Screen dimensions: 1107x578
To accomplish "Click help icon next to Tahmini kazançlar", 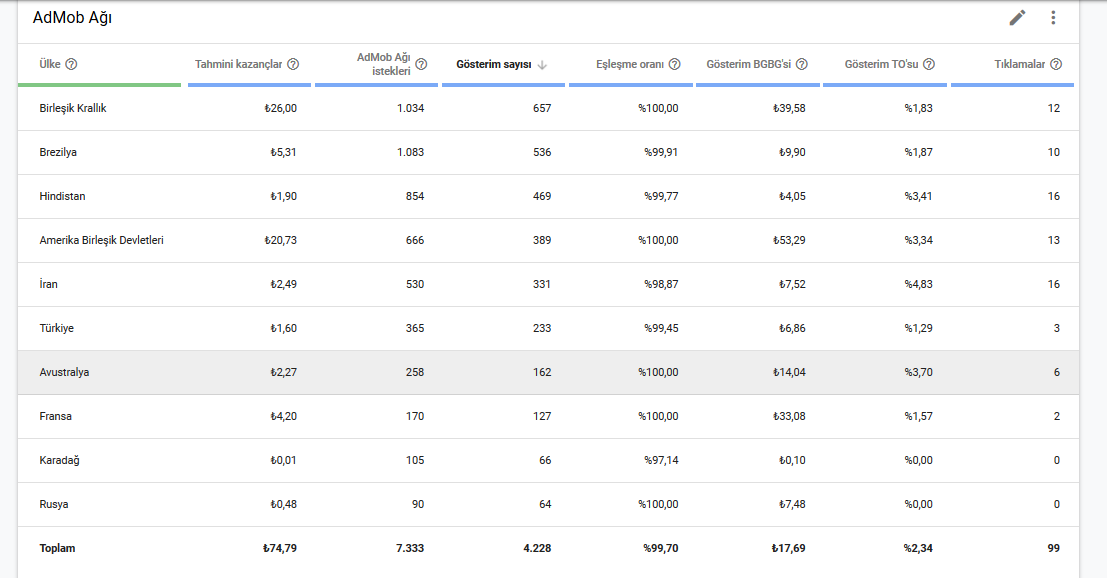I will 293,64.
